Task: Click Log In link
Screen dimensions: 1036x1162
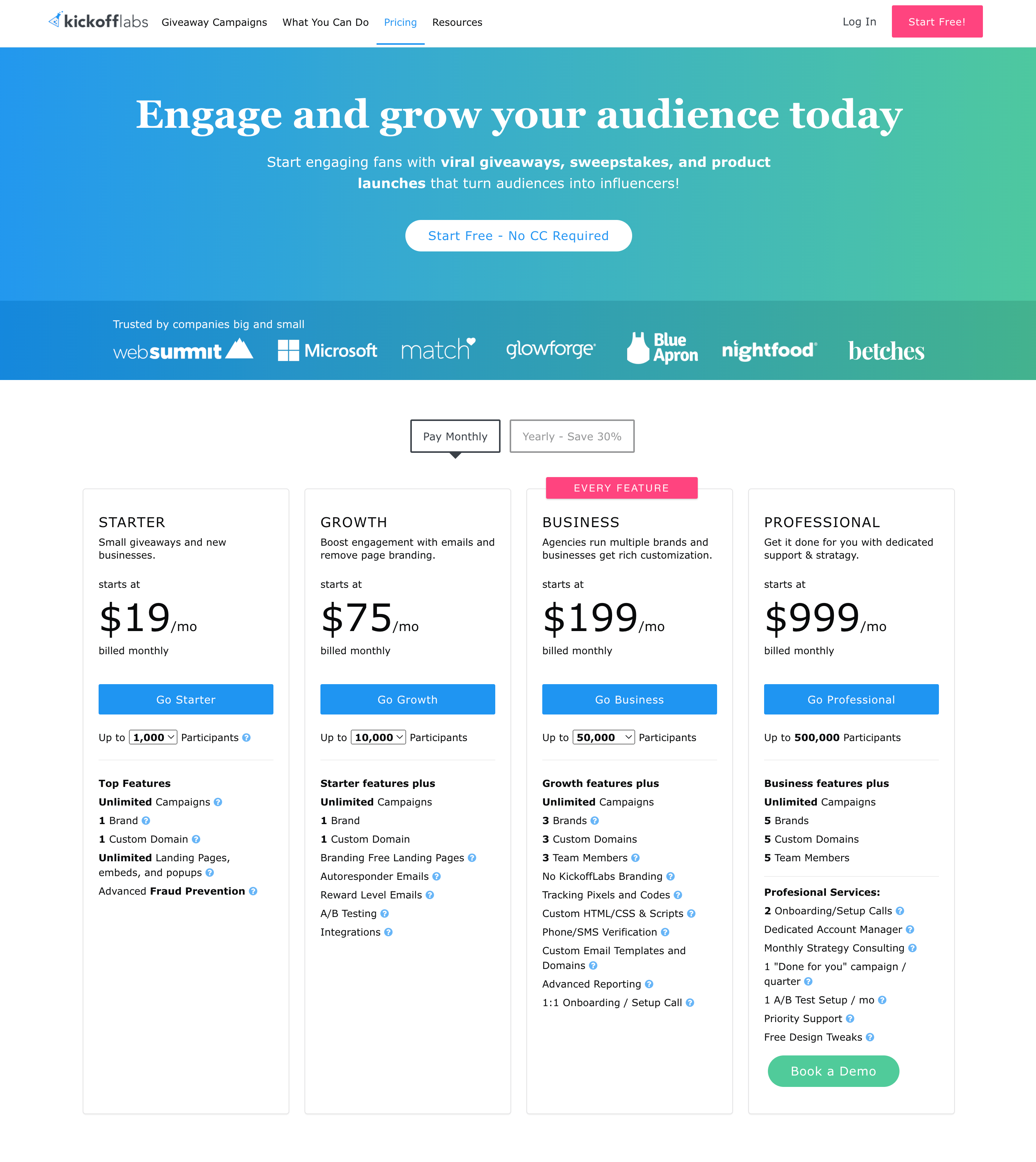Action: (858, 21)
